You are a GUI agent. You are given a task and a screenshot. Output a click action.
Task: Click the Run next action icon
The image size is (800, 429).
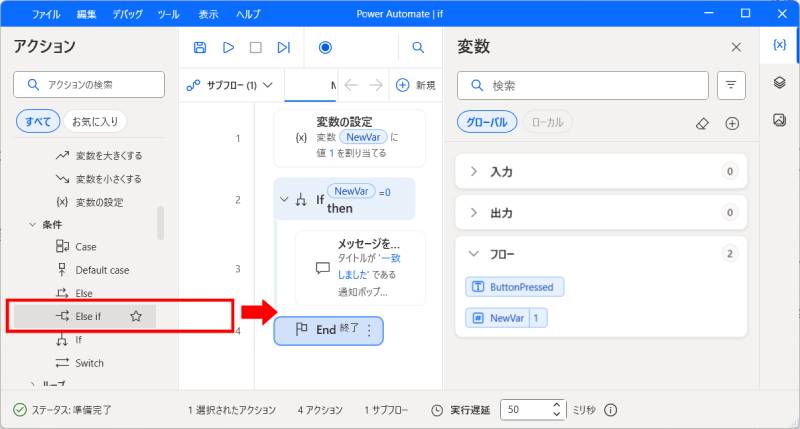pyautogui.click(x=283, y=47)
